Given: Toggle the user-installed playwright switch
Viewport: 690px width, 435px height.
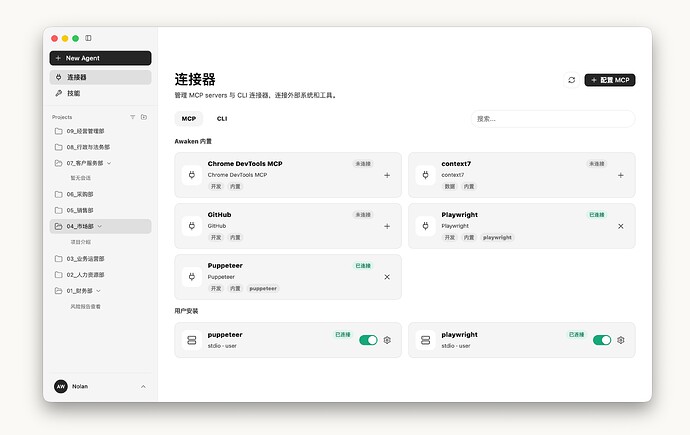Looking at the screenshot, I should coord(602,340).
